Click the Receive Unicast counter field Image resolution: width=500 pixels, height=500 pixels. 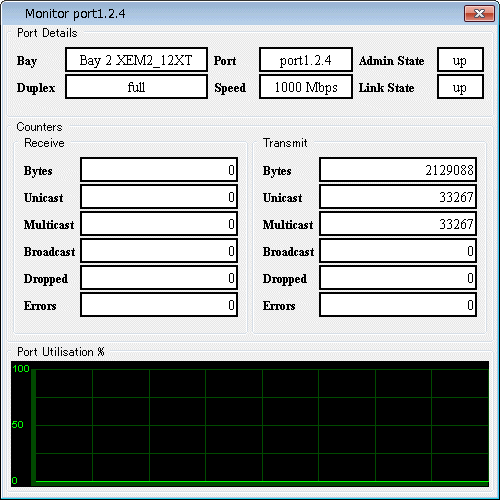[159, 197]
